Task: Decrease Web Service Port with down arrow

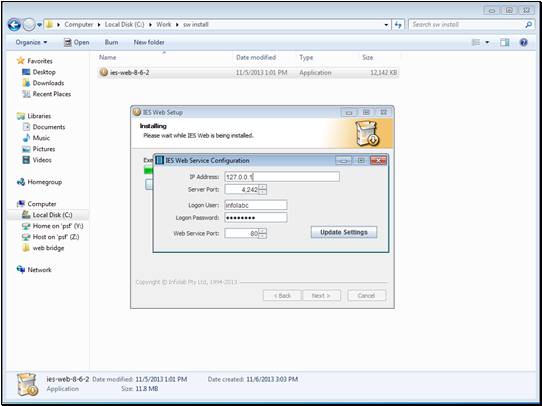Action: click(x=262, y=236)
